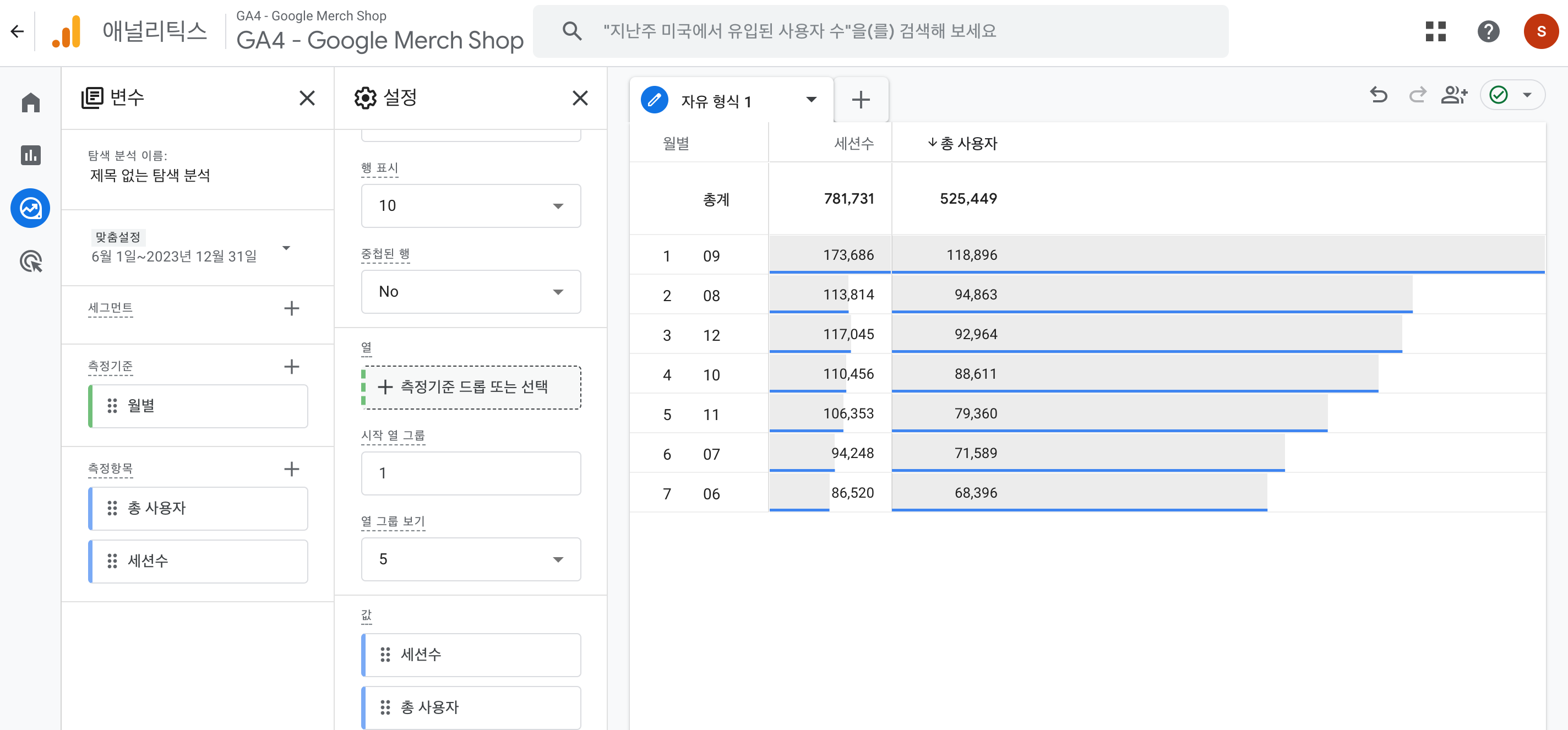Add a metric with 측정항목 plus icon

[x=292, y=469]
